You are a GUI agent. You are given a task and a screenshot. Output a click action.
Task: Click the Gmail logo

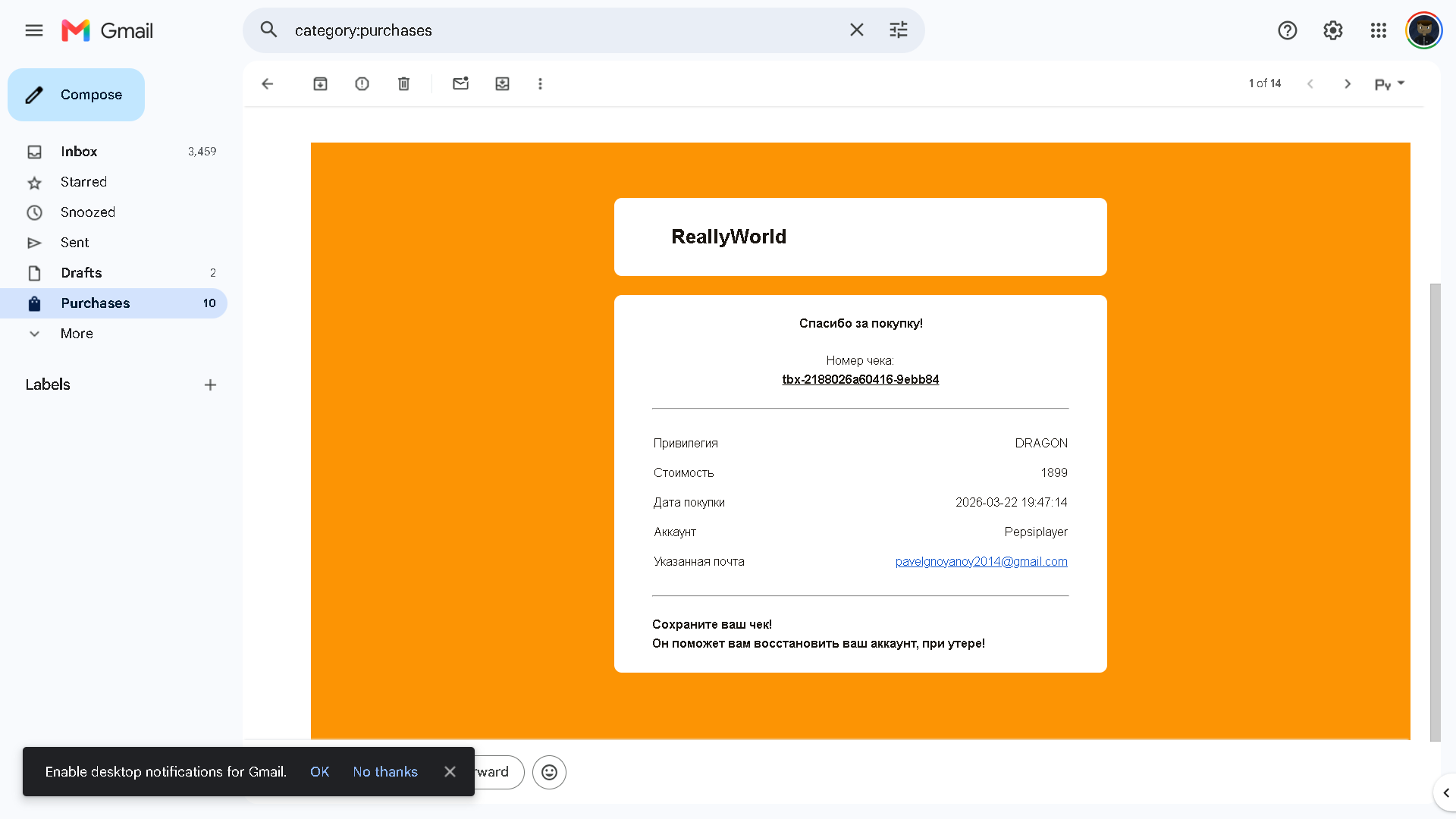point(107,30)
